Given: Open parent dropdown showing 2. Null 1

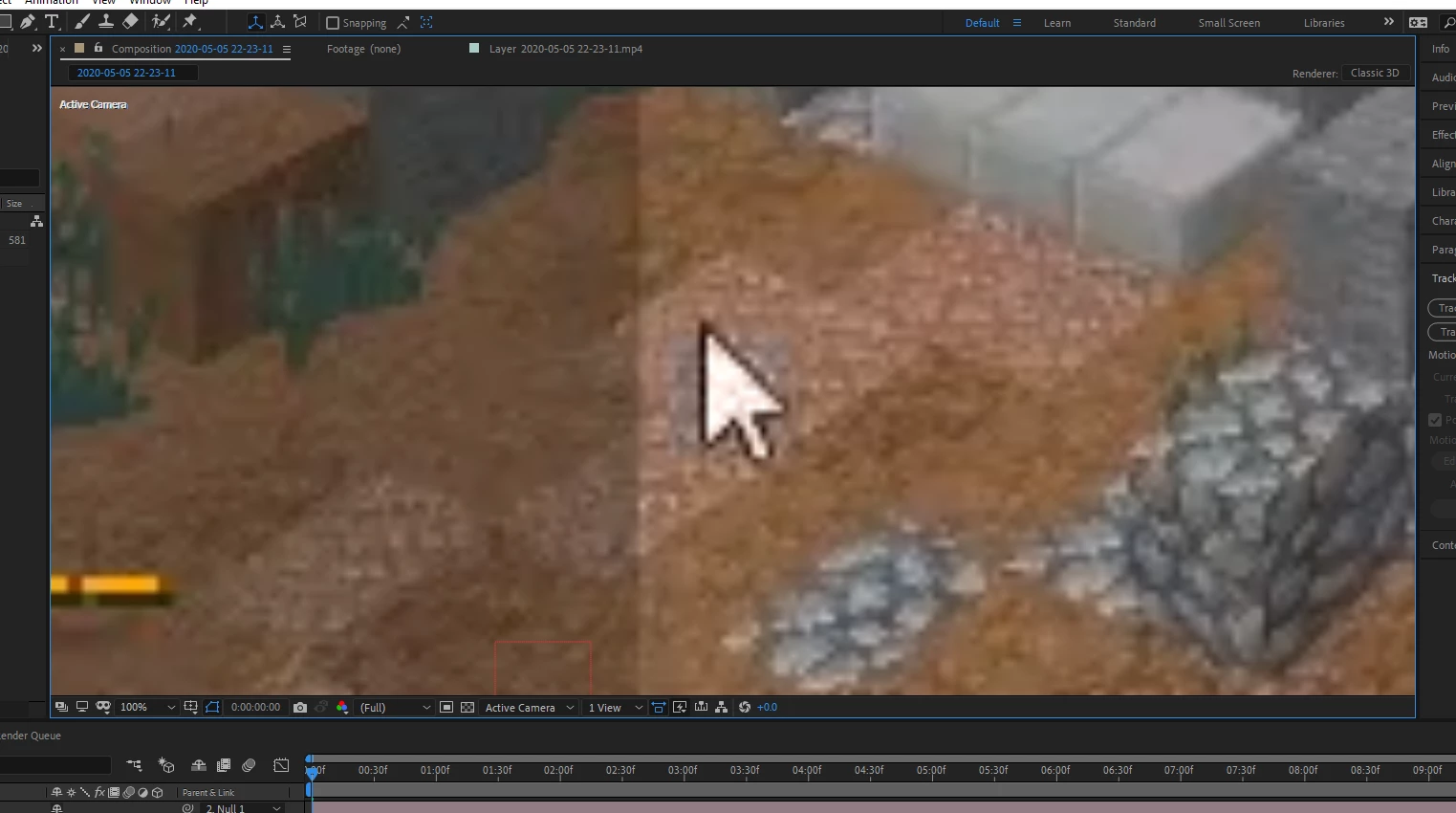Looking at the screenshot, I should tap(242, 808).
